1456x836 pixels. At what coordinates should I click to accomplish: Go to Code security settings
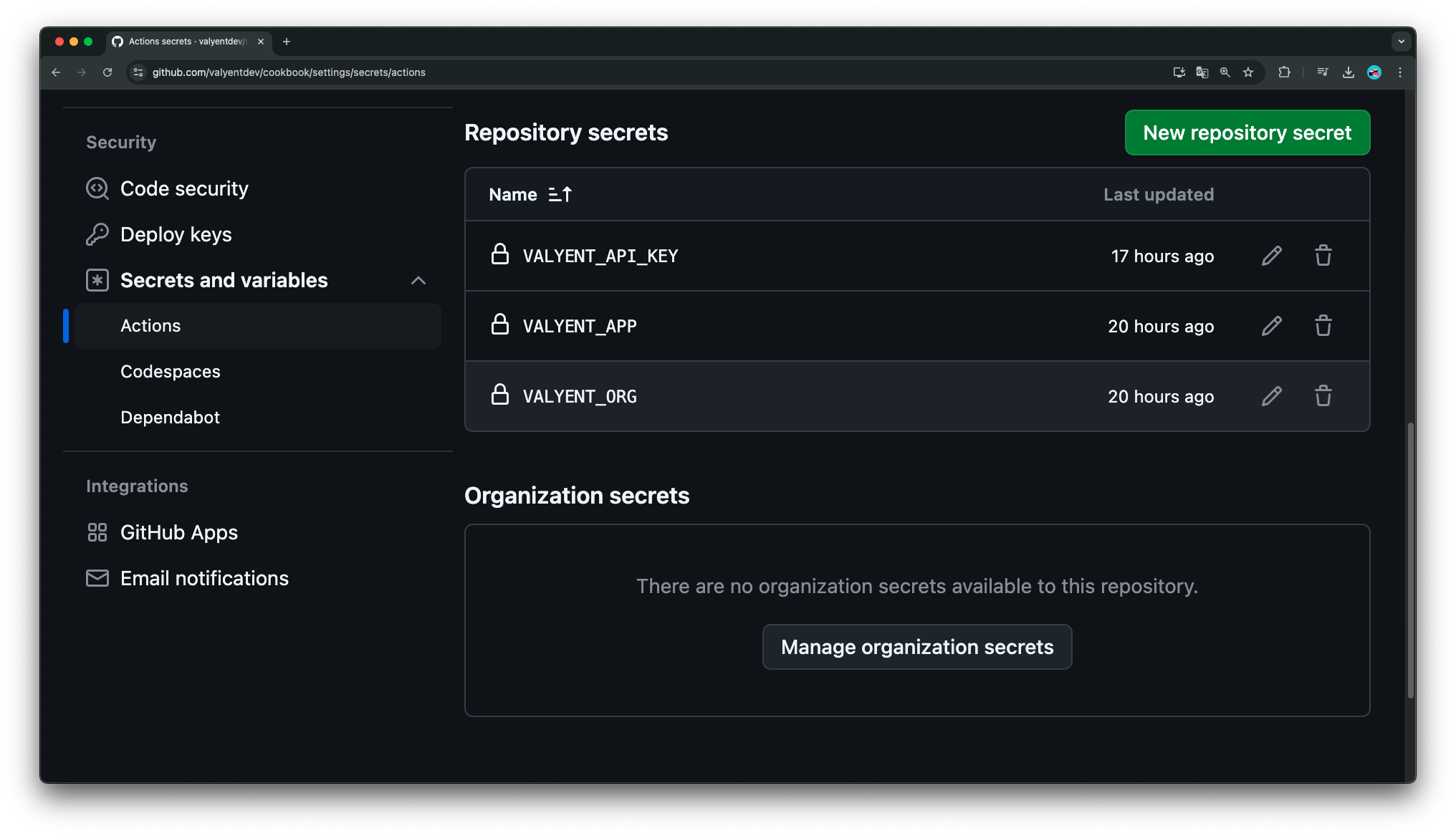pyautogui.click(x=184, y=188)
